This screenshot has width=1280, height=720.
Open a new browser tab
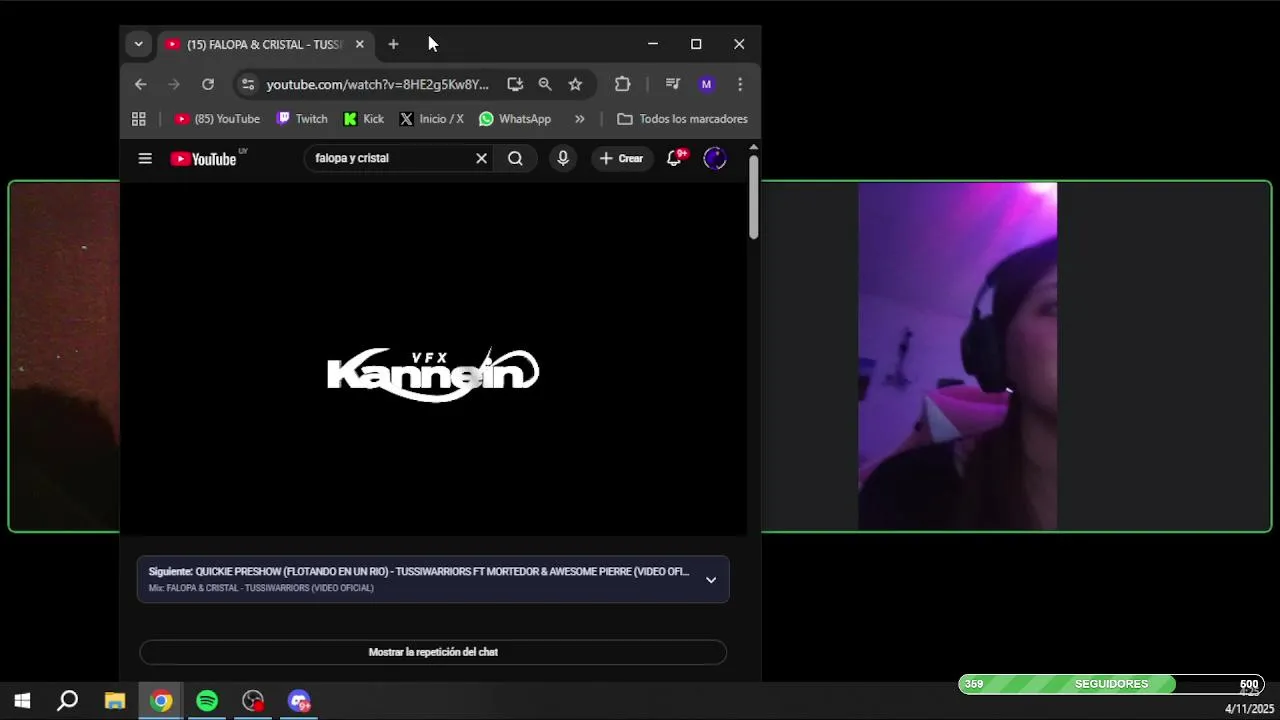pyautogui.click(x=393, y=44)
